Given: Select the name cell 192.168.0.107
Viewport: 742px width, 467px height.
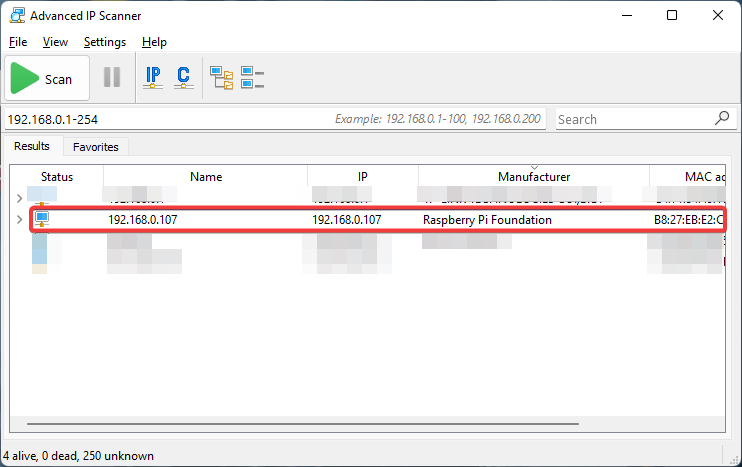Looking at the screenshot, I should coord(143,220).
